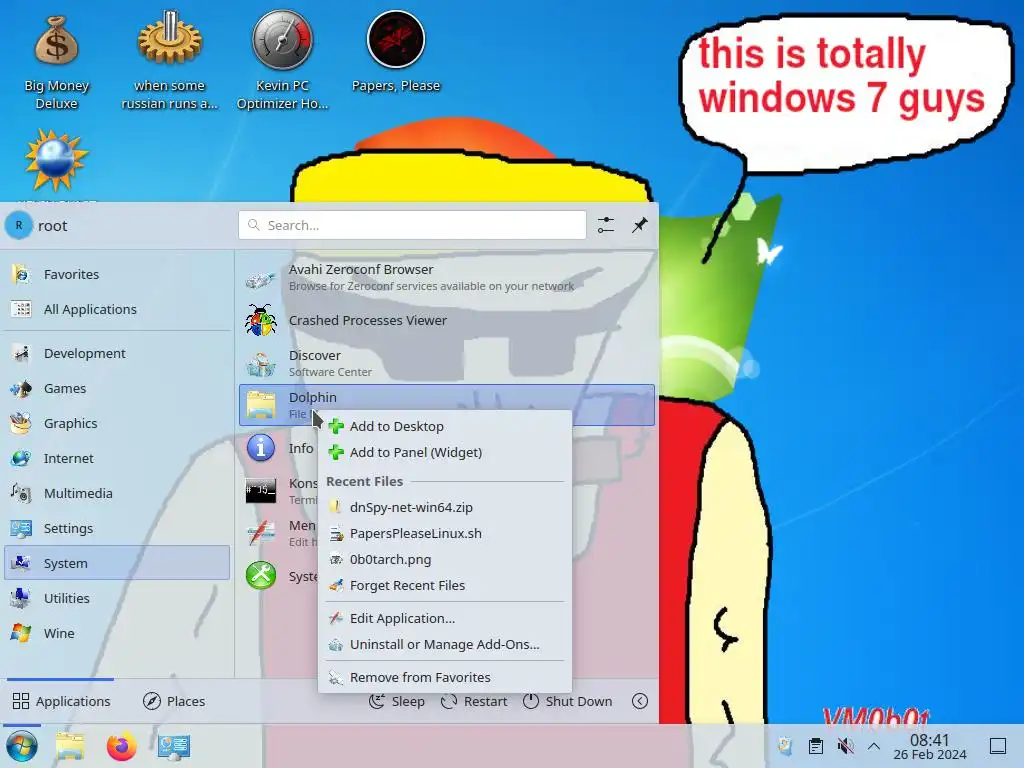Select the System category
Screen dimensions: 1024x768
point(117,563)
